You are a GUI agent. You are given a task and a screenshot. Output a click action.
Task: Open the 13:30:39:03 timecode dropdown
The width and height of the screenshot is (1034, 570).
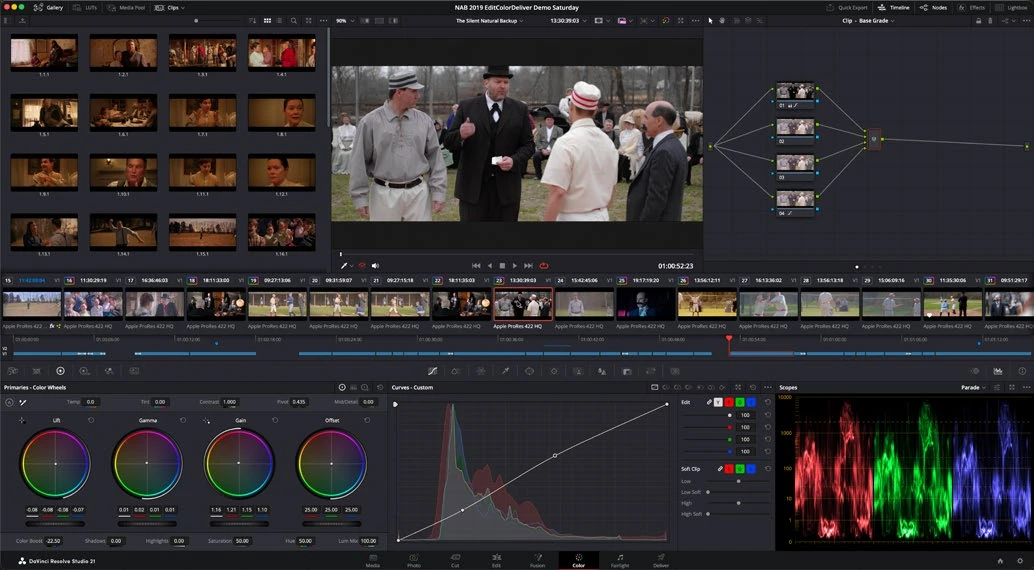click(568, 20)
